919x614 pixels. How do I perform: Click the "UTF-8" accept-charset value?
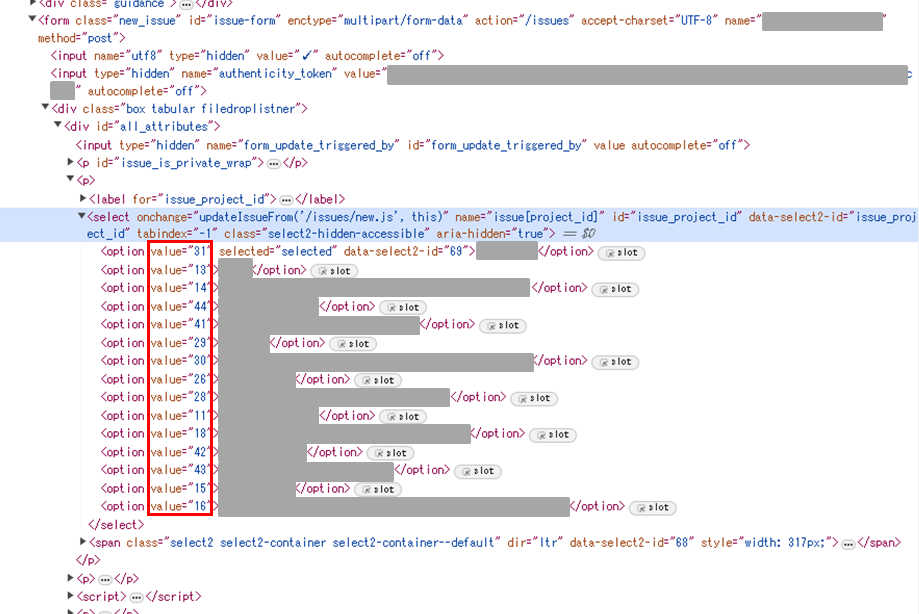[696, 21]
